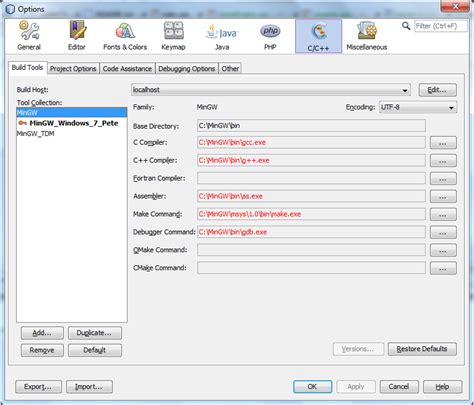Browse for the Assembler executable
Image resolution: width=474 pixels, height=405 pixels.
(443, 196)
